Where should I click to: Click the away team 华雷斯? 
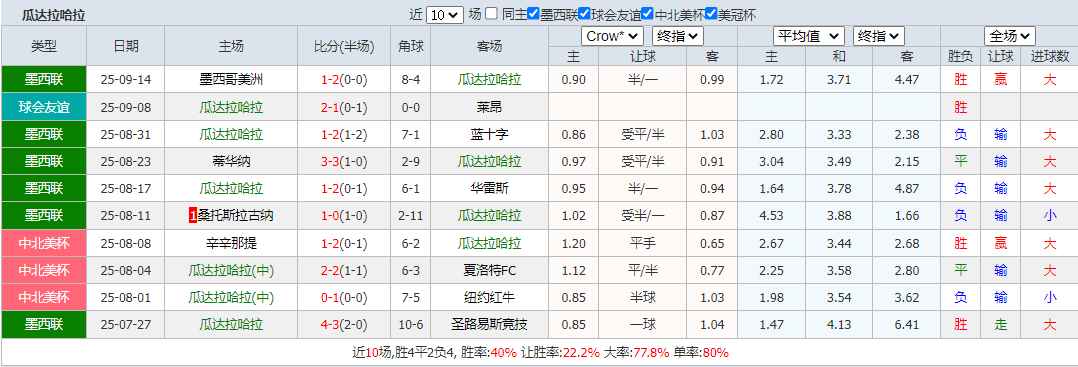click(489, 188)
